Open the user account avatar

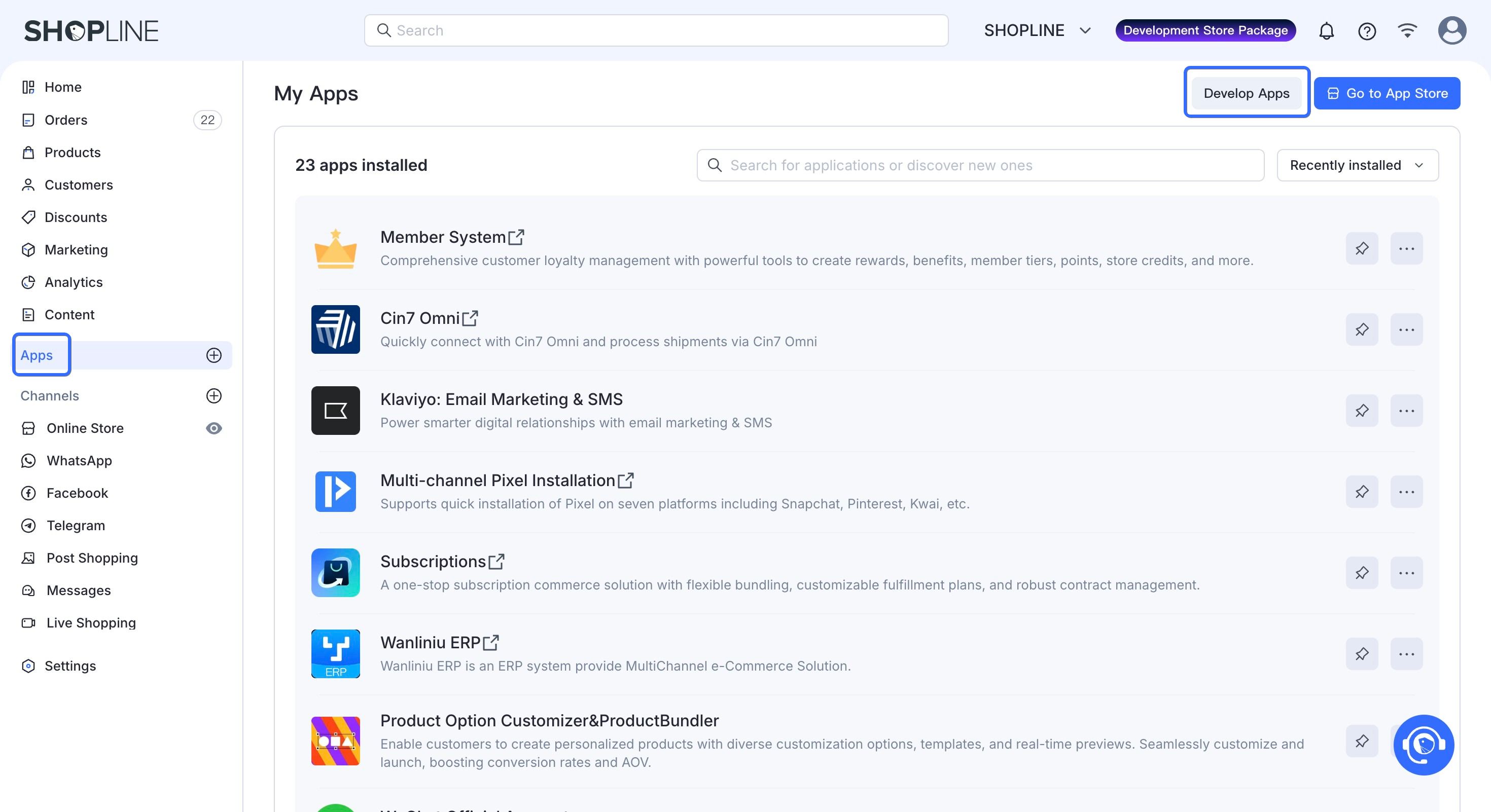click(1451, 30)
